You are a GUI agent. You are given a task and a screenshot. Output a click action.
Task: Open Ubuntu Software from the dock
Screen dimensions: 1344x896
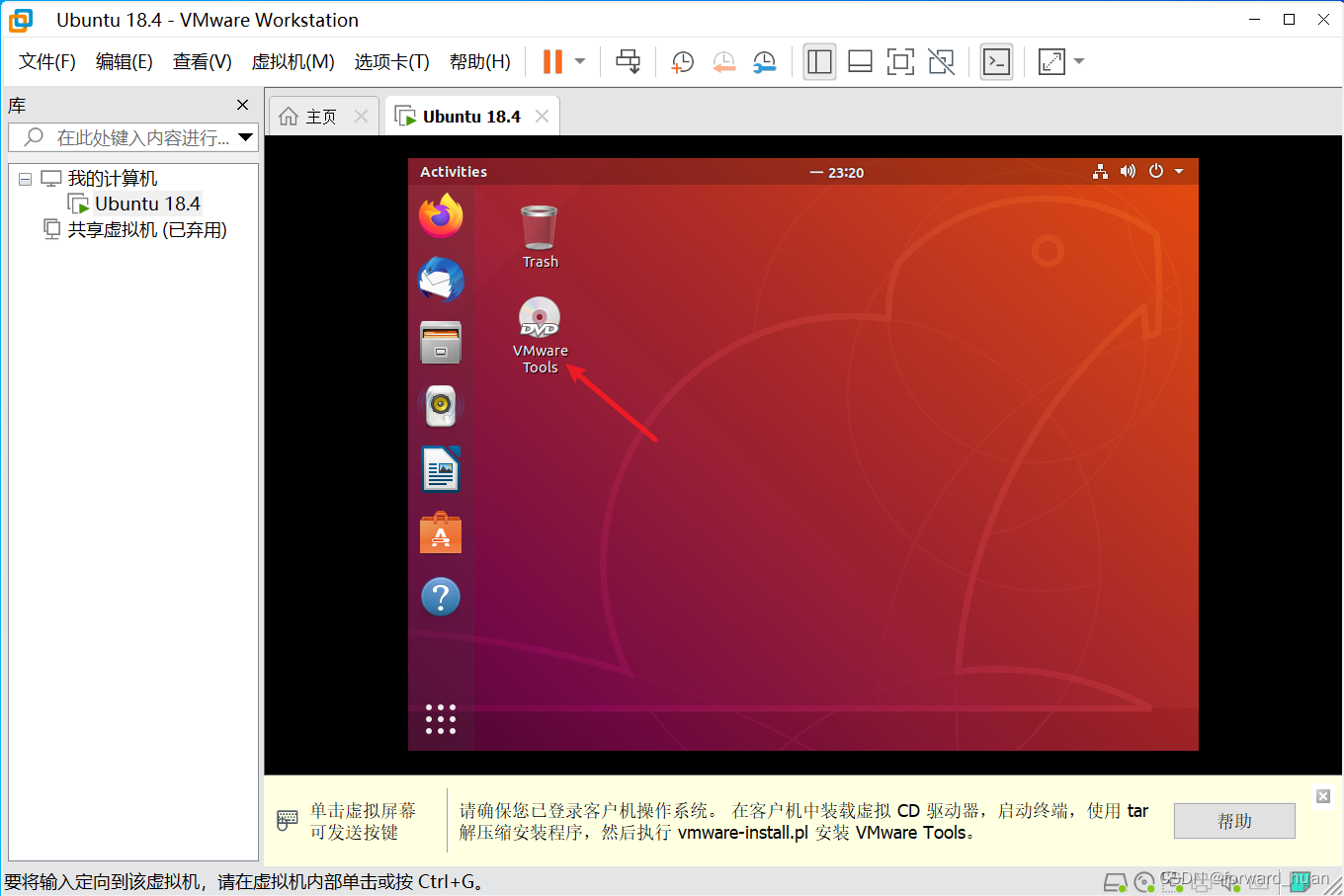click(441, 533)
